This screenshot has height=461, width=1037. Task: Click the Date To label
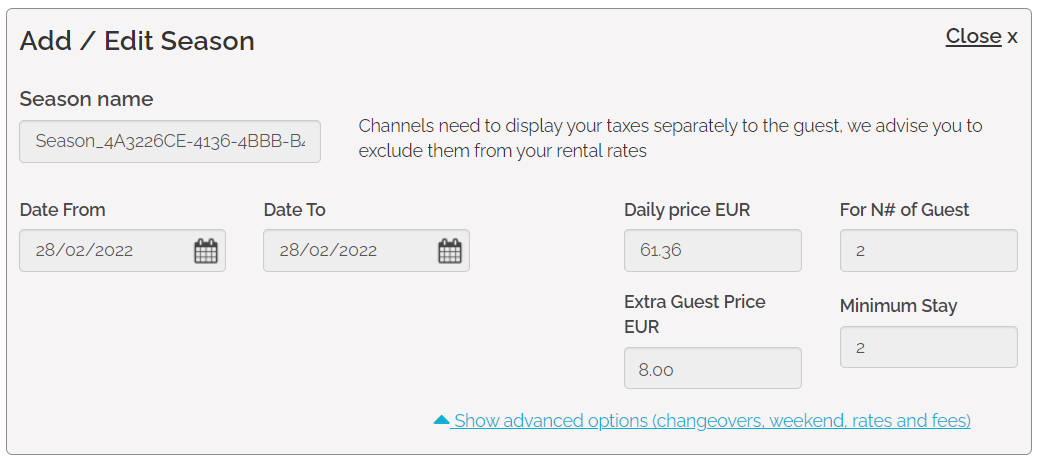[x=294, y=210]
